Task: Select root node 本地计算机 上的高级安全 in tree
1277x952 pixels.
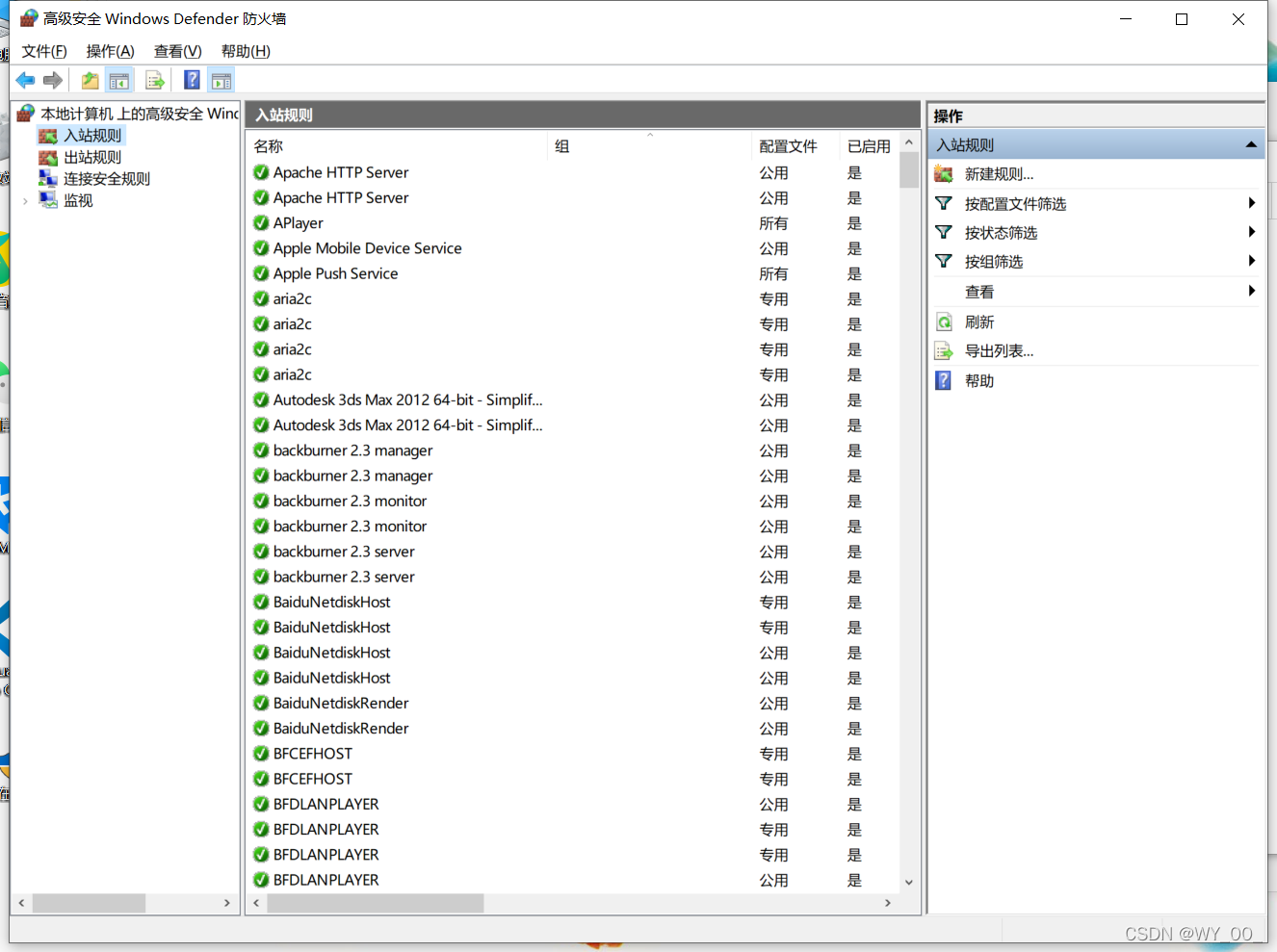Action: pos(140,114)
